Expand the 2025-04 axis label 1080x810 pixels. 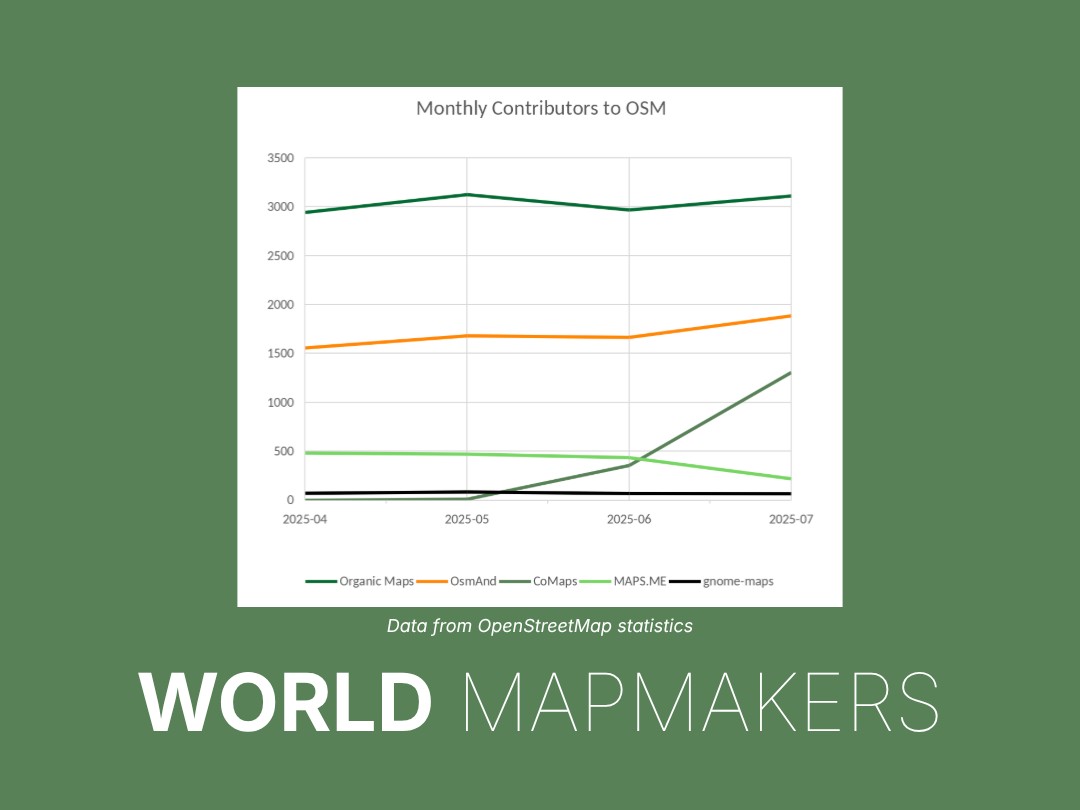click(x=306, y=518)
